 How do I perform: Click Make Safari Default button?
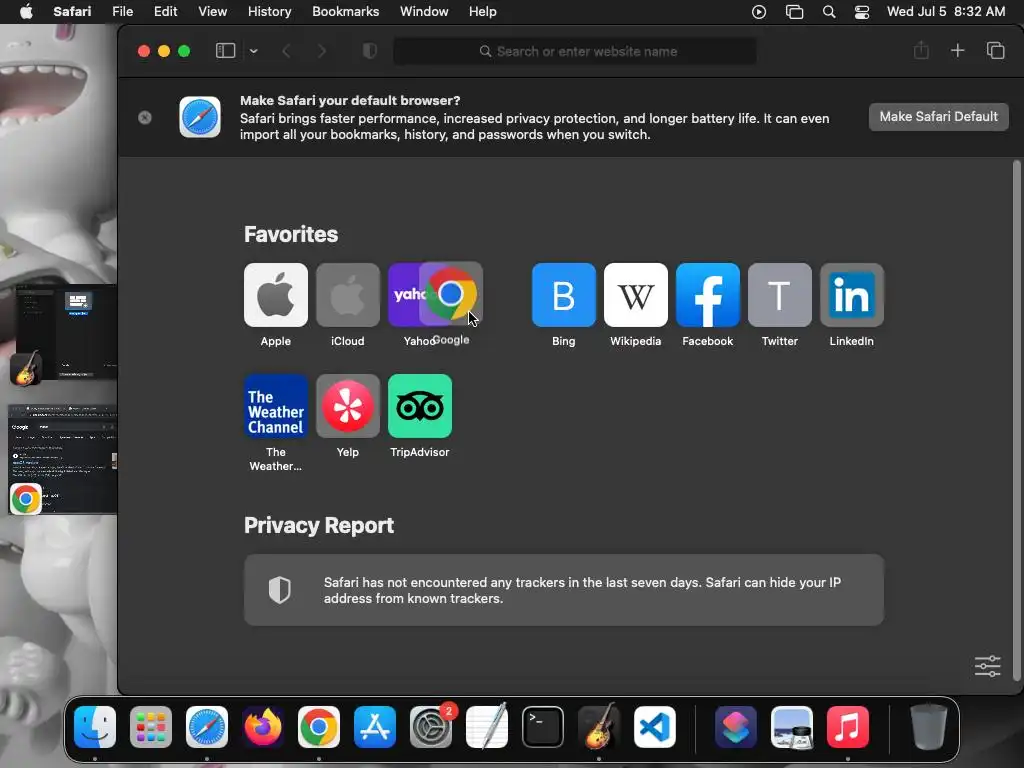coord(938,117)
